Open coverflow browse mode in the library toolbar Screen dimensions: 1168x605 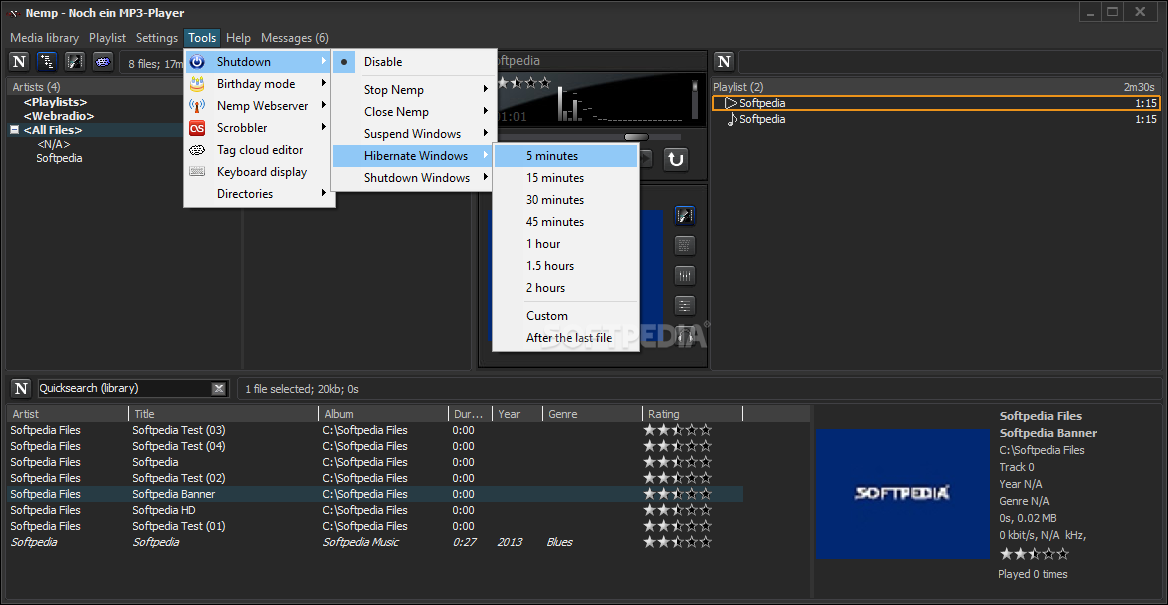pos(74,61)
